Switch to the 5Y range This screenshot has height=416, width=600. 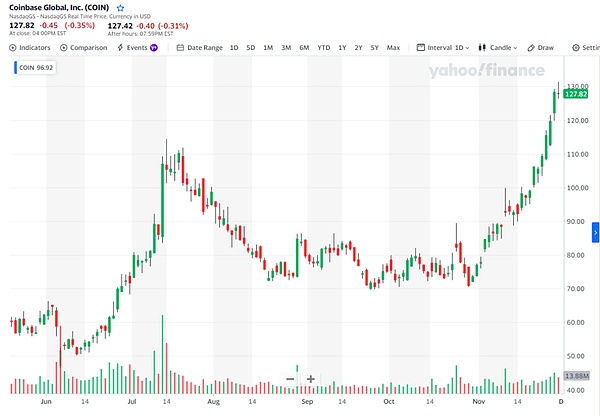(374, 47)
